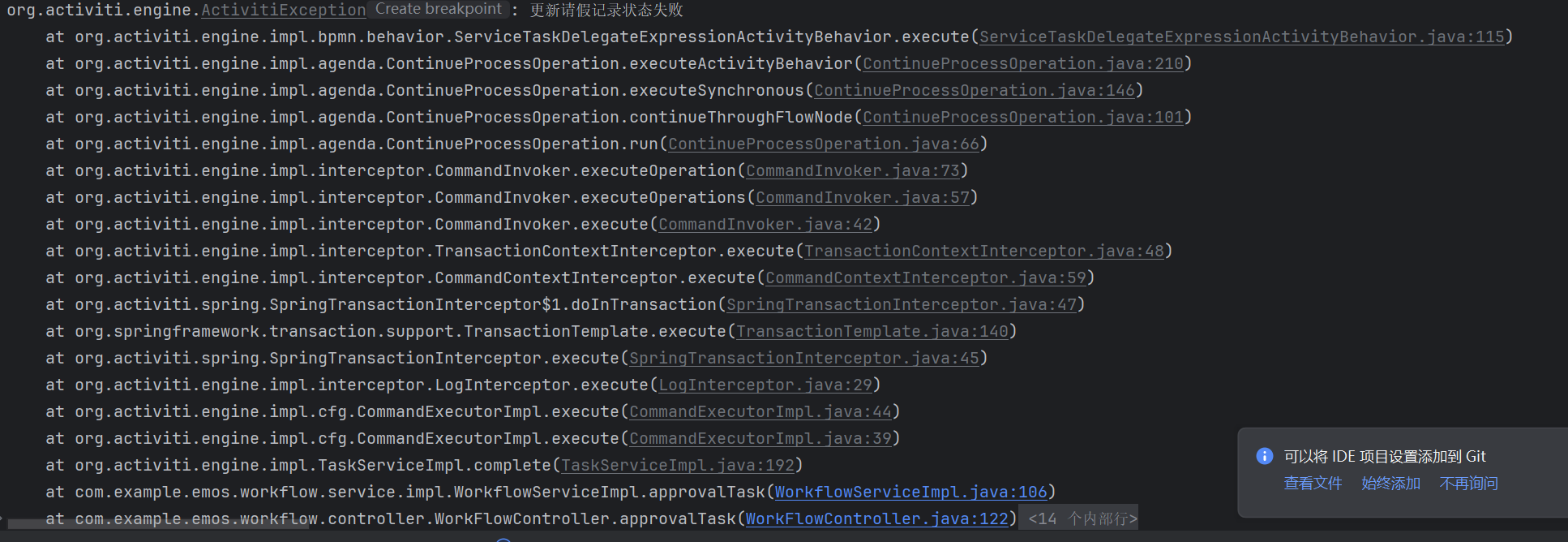Dismiss with 不再询问 option
The height and width of the screenshot is (542, 1568).
pos(1468,484)
